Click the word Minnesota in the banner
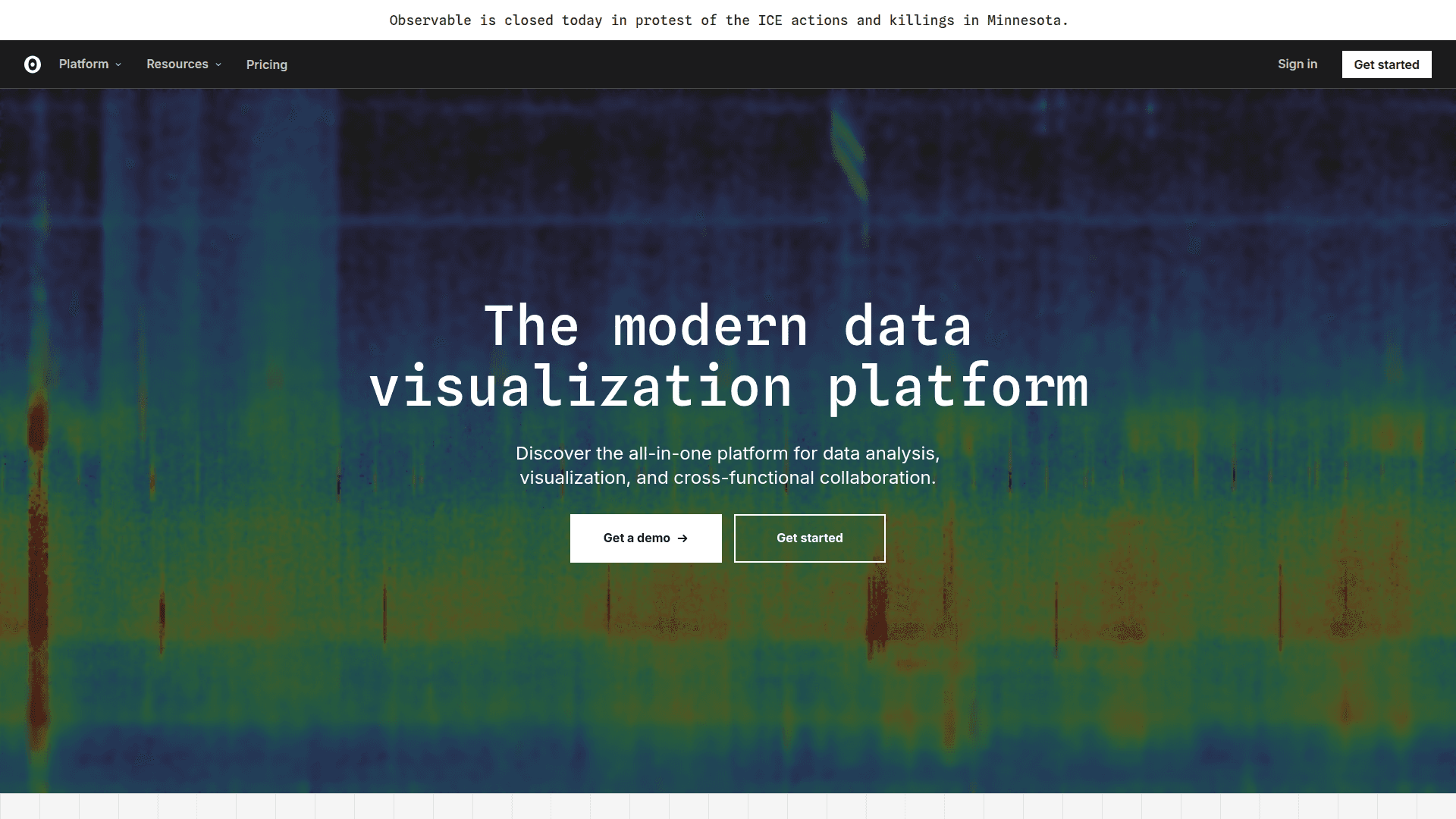 (1024, 20)
